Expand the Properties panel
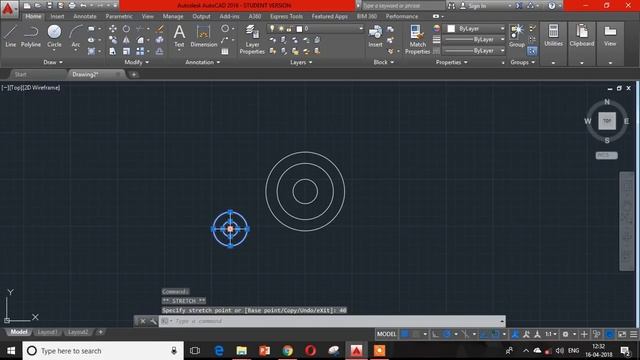The width and height of the screenshot is (640, 360). click(x=451, y=62)
